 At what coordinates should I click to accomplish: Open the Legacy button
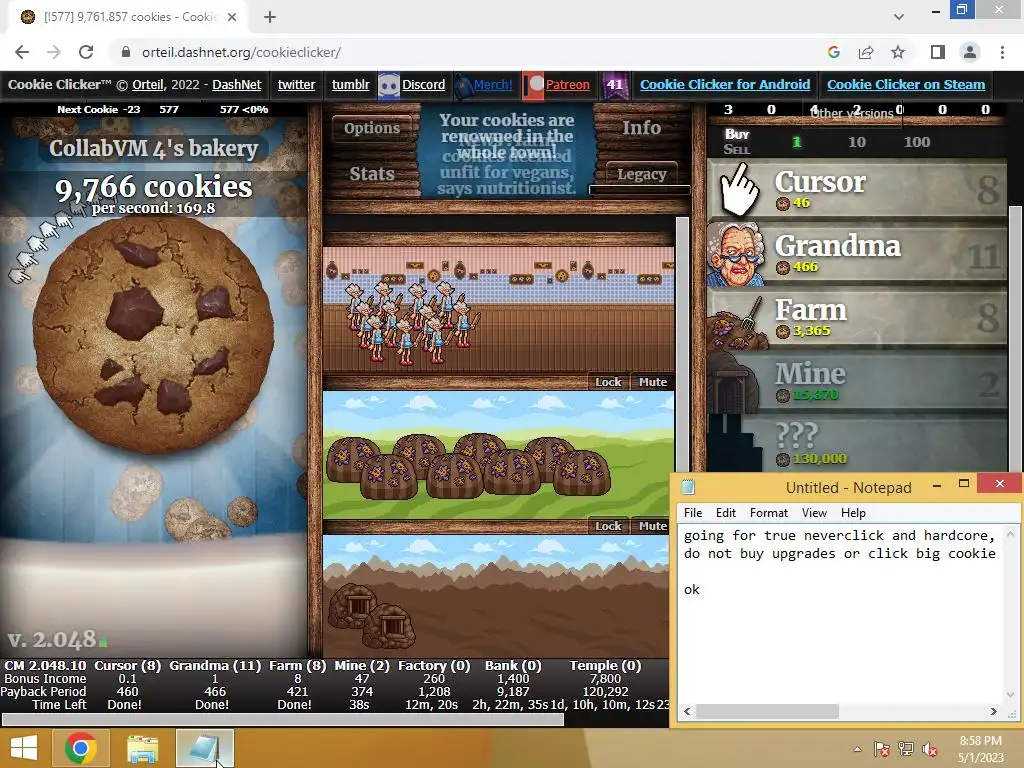click(641, 174)
